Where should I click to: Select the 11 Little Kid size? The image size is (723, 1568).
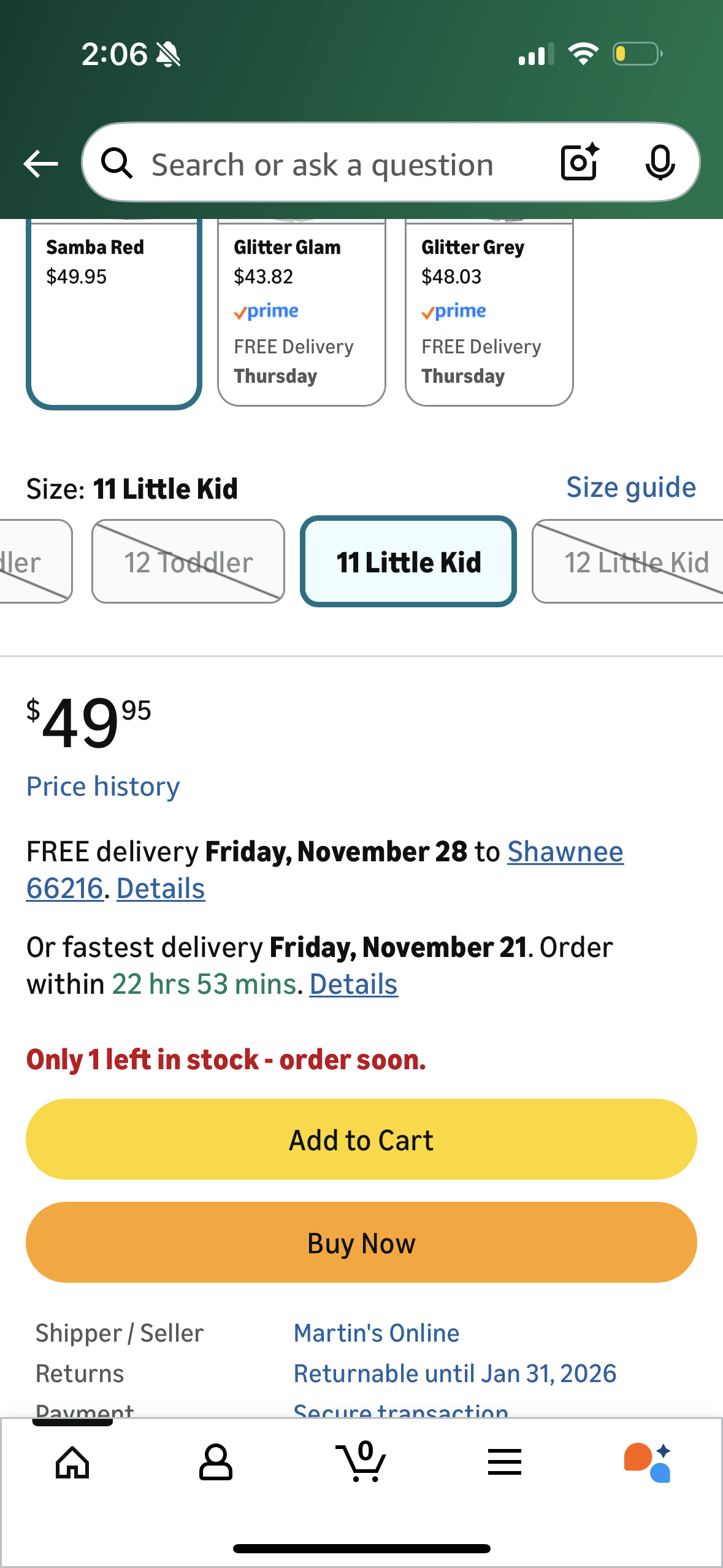[x=408, y=562]
